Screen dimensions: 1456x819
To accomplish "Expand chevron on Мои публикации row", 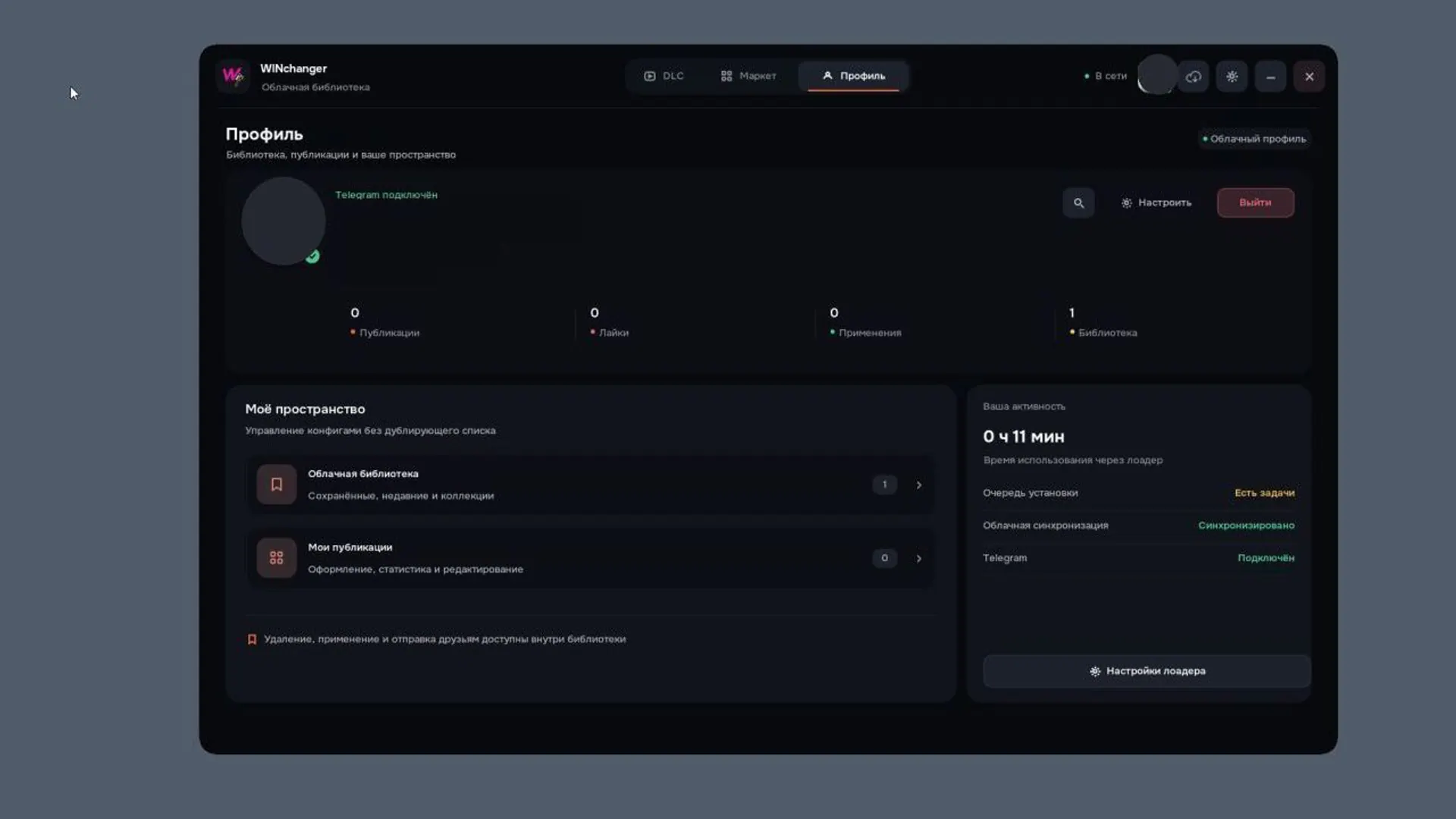I will tap(919, 559).
